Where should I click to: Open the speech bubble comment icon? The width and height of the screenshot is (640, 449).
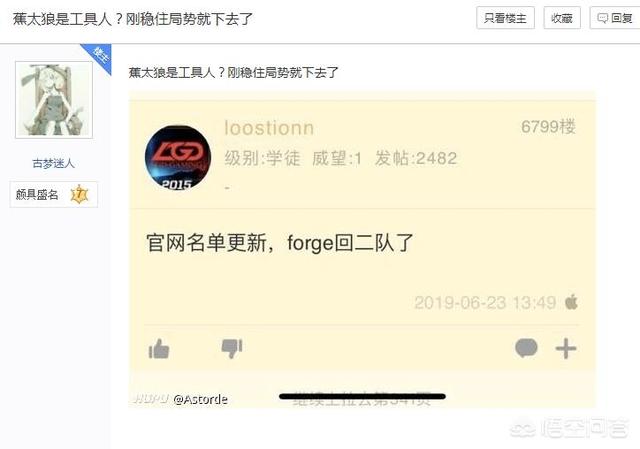(526, 348)
